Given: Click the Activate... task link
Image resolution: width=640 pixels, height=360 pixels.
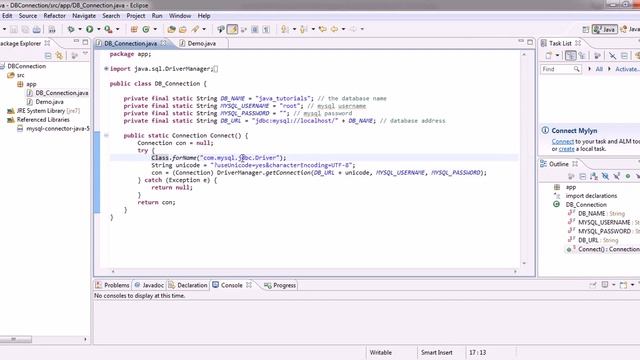Looking at the screenshot, I should (627, 69).
